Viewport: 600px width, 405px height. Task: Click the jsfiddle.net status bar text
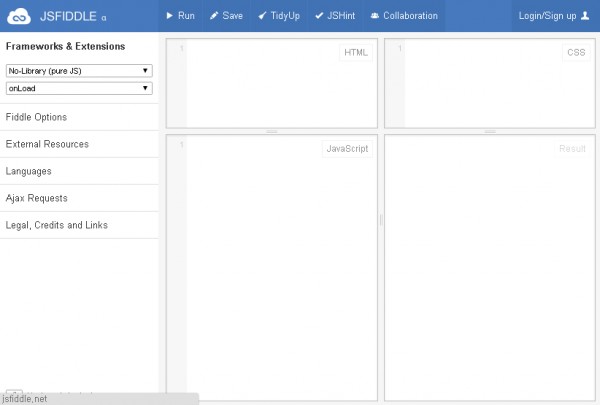[24, 399]
